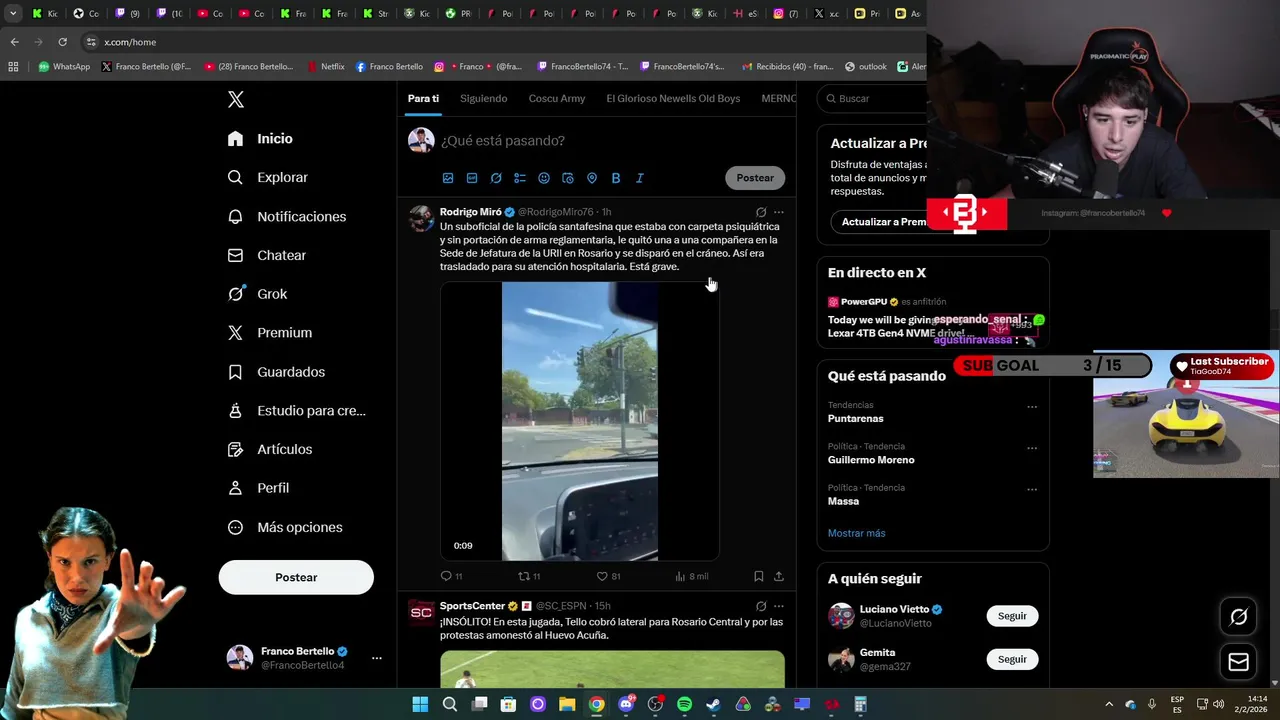Open options for Puntarenas trend
Image resolution: width=1280 pixels, height=720 pixels.
tap(1032, 407)
